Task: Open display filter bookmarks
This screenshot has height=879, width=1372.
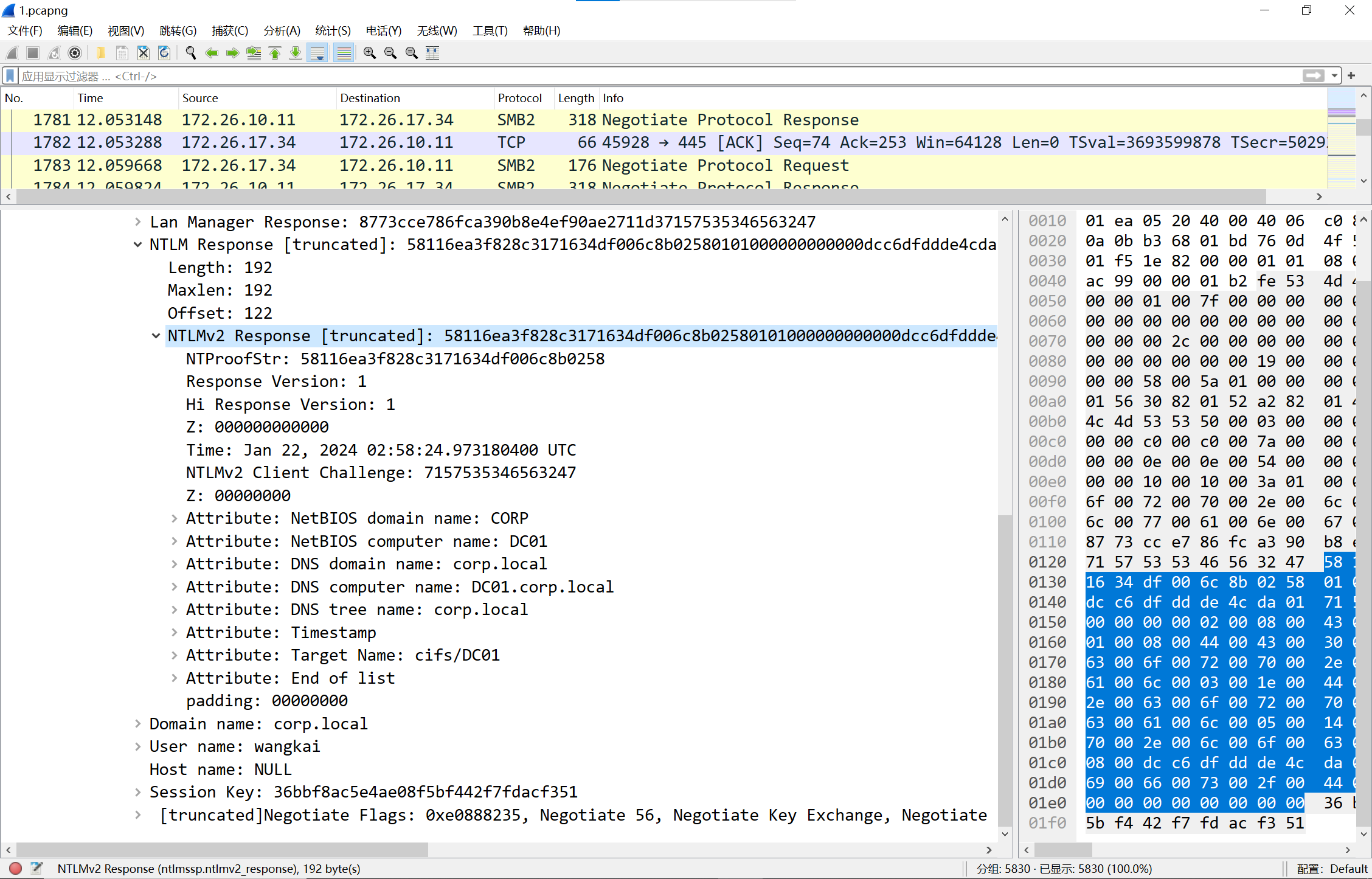Action: point(10,75)
